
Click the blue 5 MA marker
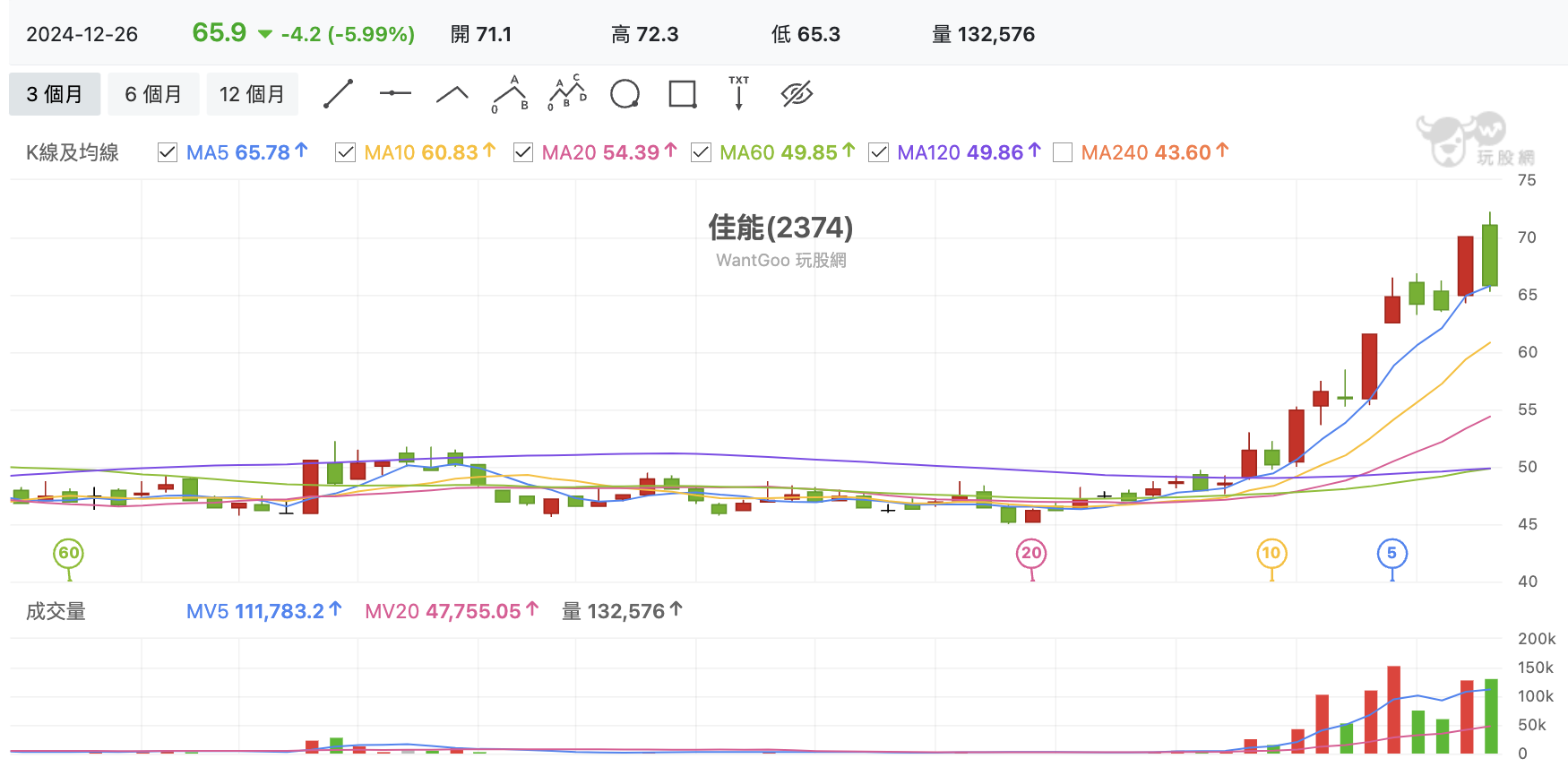pyautogui.click(x=1391, y=553)
